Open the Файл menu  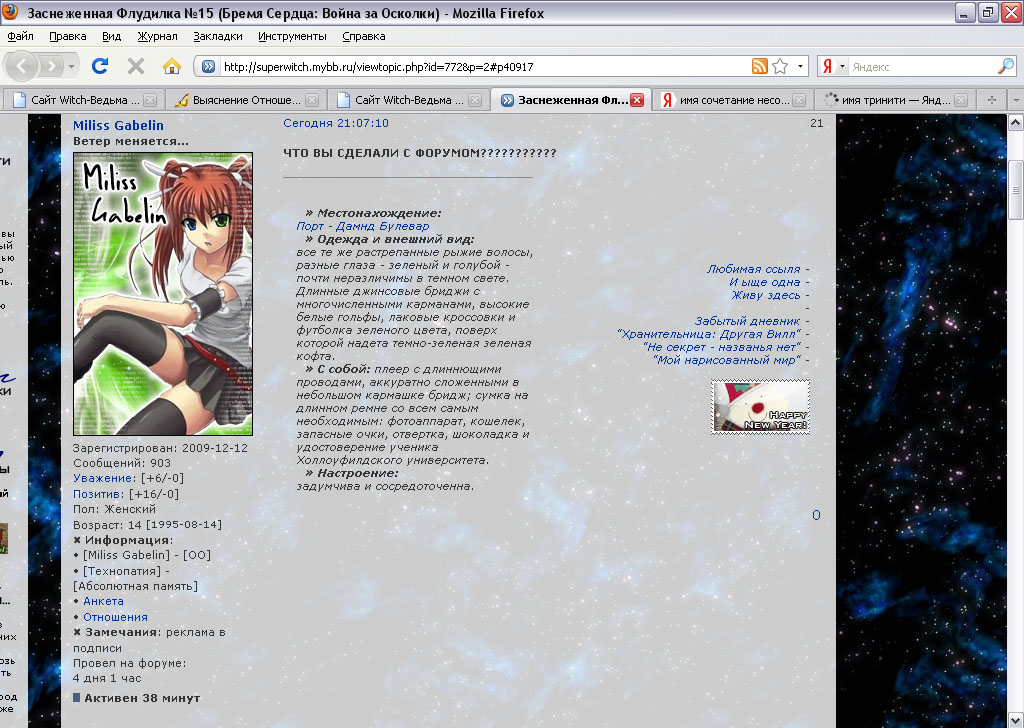click(x=20, y=37)
